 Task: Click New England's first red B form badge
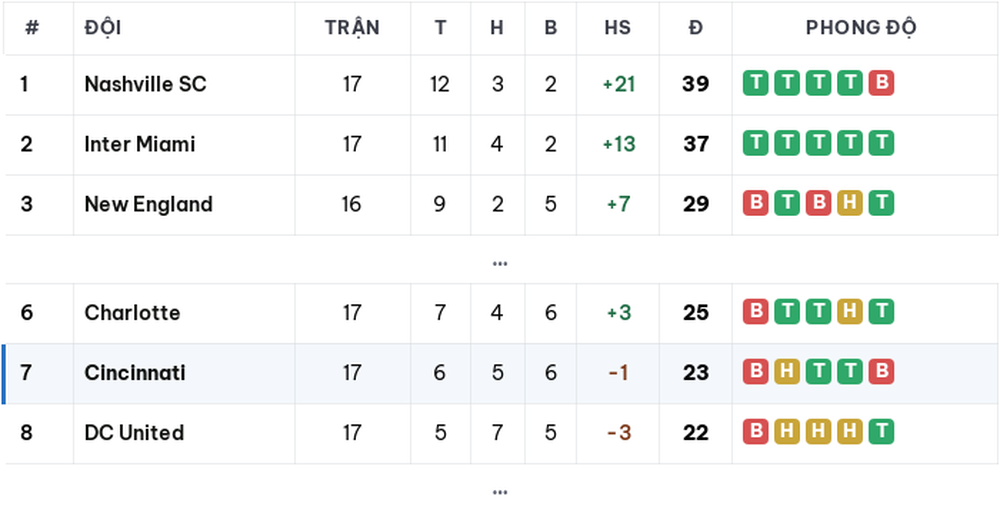[x=755, y=204]
